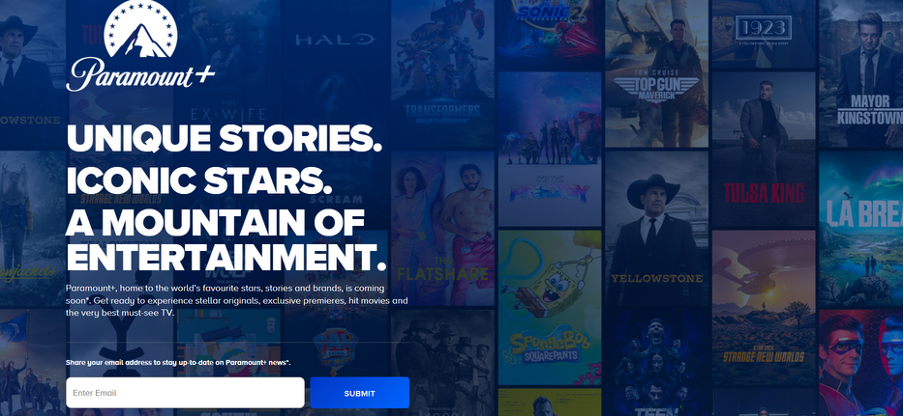Open the La Brea poster
The width and height of the screenshot is (904, 416).
tap(861, 228)
